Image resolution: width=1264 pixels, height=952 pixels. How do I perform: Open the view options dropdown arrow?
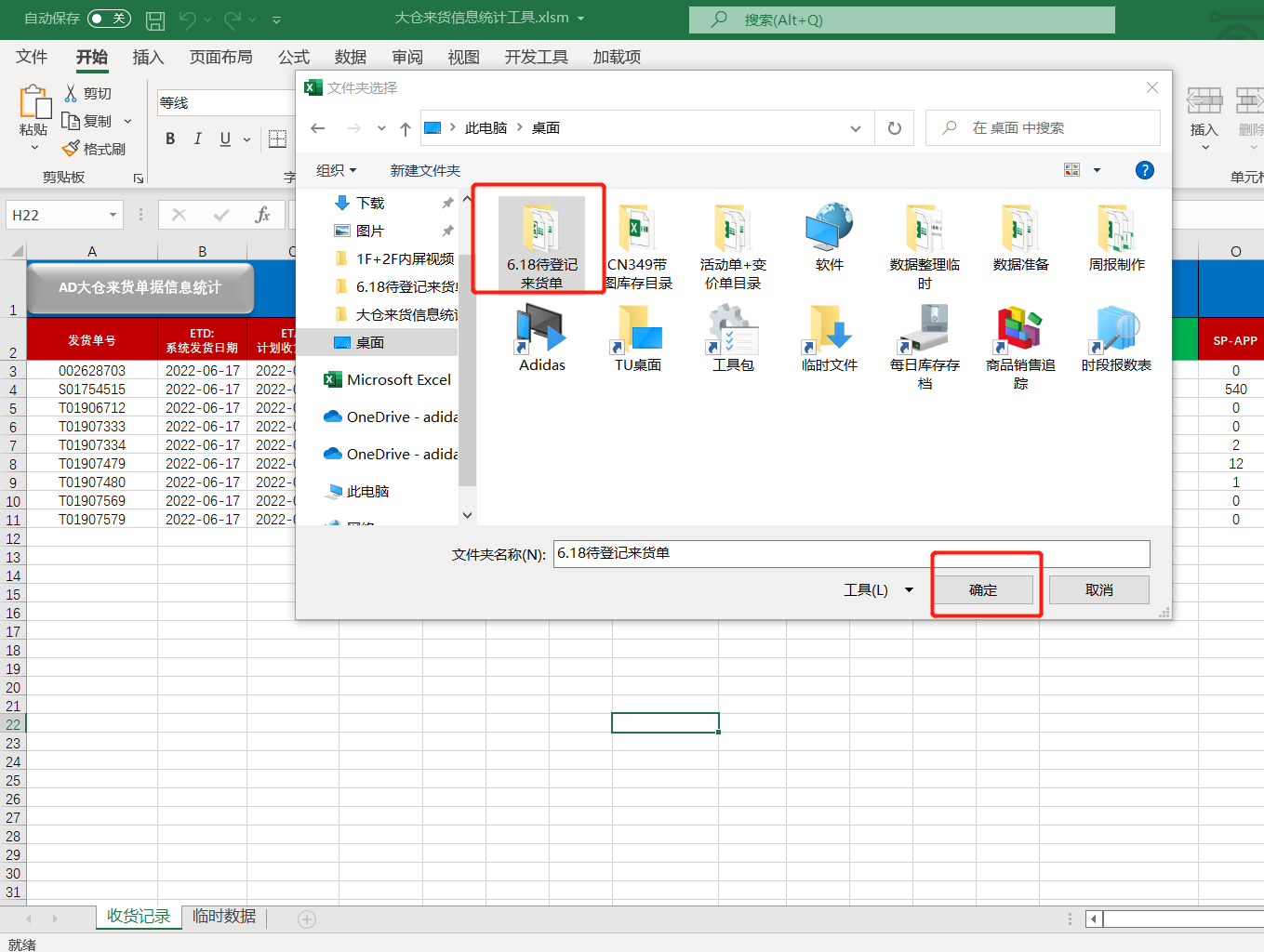coord(1097,170)
